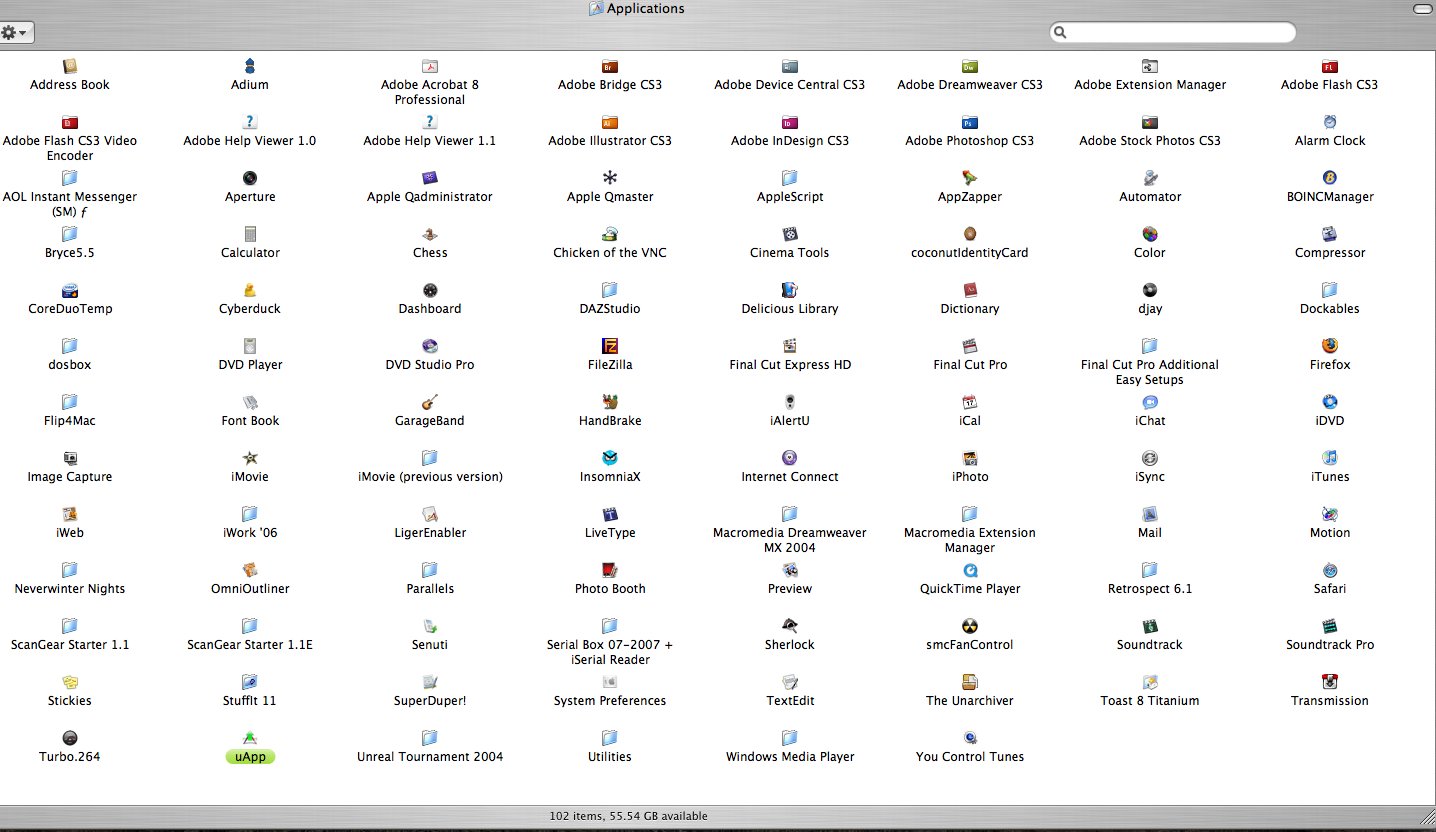The height and width of the screenshot is (832, 1436).
Task: Click the Internet Connect label
Action: click(790, 477)
